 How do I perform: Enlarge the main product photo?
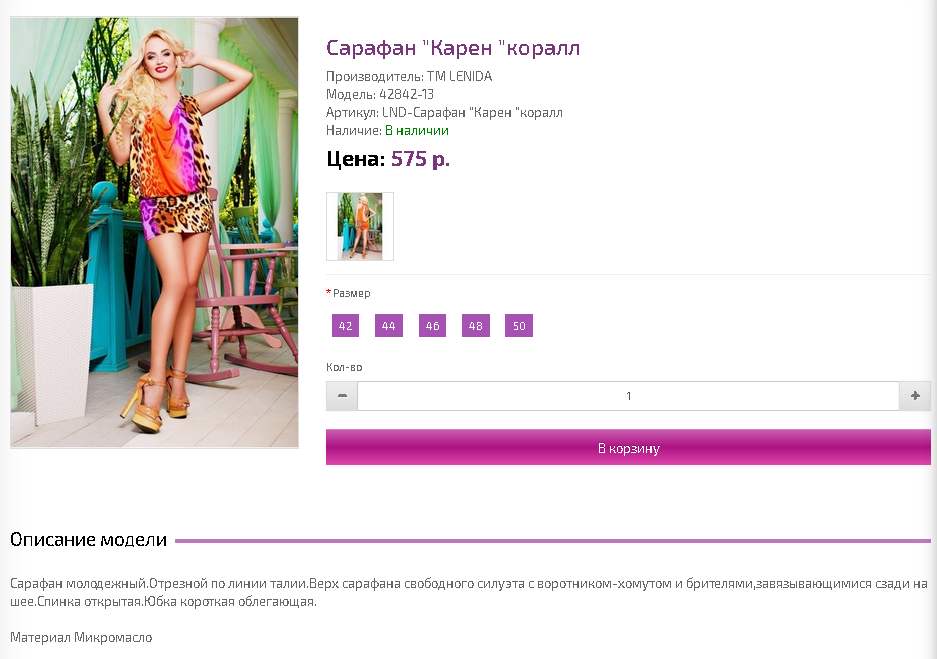coord(154,232)
